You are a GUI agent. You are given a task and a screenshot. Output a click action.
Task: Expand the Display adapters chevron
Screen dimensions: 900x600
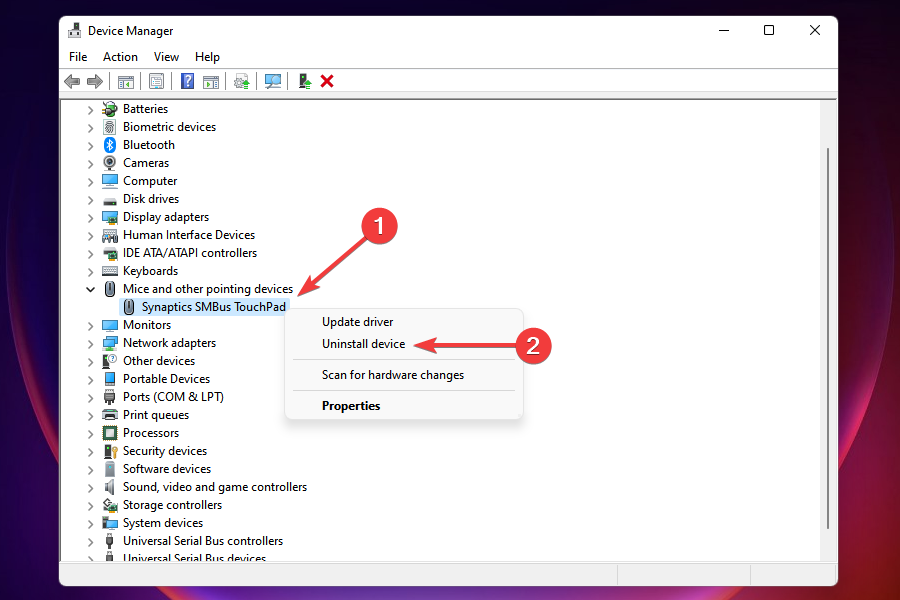(x=91, y=218)
